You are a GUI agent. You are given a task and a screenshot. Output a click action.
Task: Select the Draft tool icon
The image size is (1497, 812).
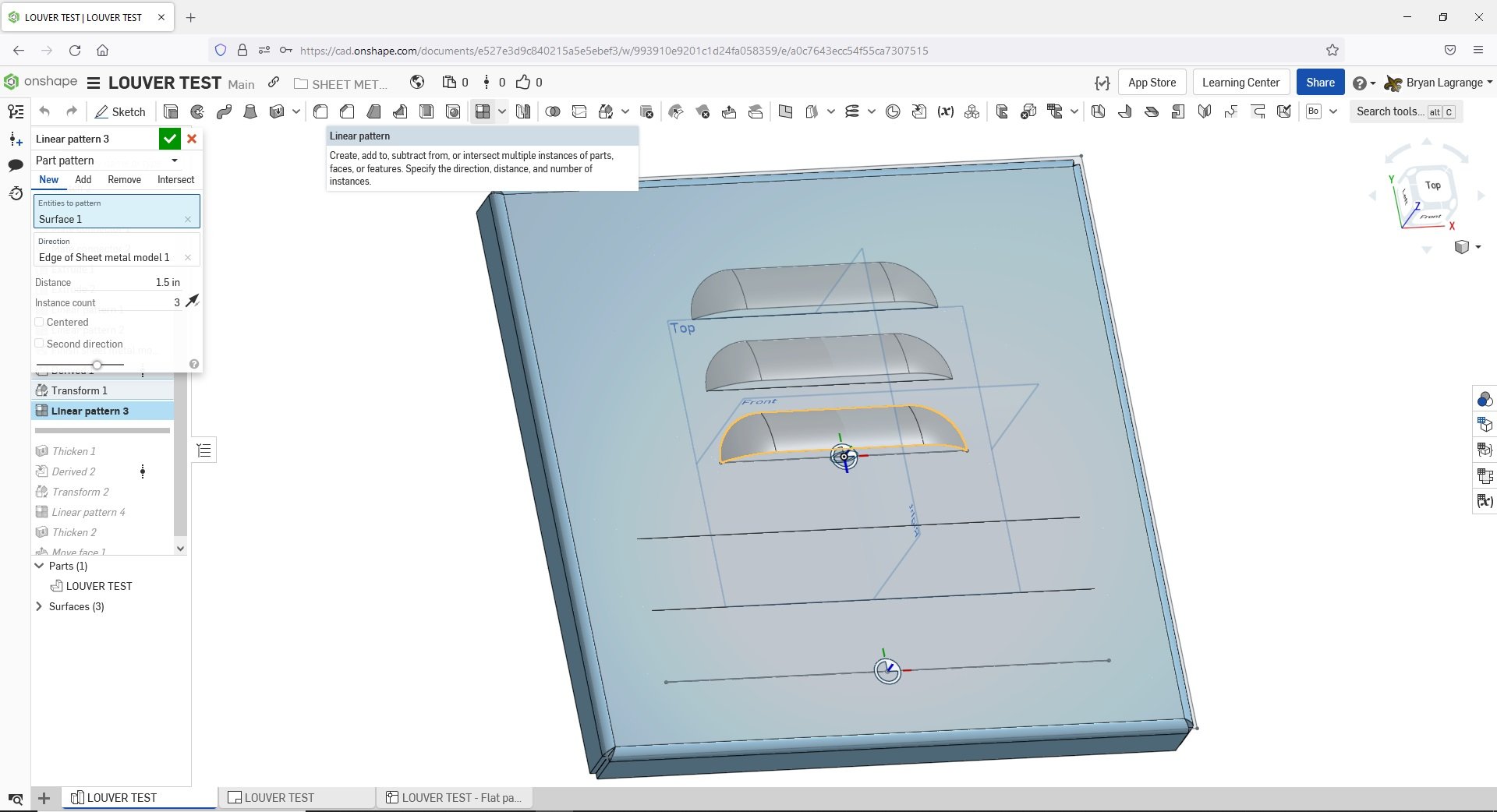pos(373,111)
